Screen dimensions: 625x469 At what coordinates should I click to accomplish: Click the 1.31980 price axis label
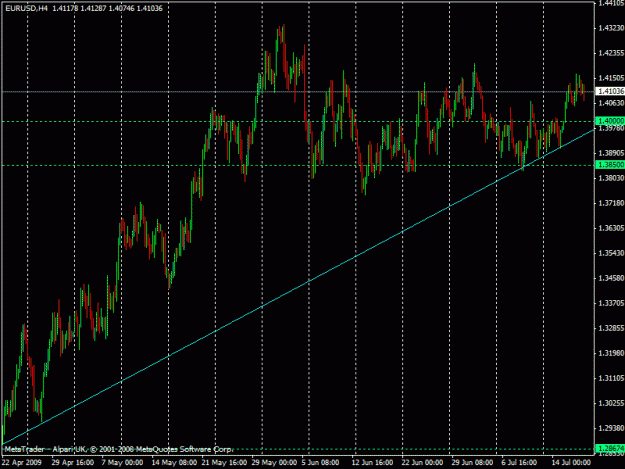pyautogui.click(x=611, y=353)
